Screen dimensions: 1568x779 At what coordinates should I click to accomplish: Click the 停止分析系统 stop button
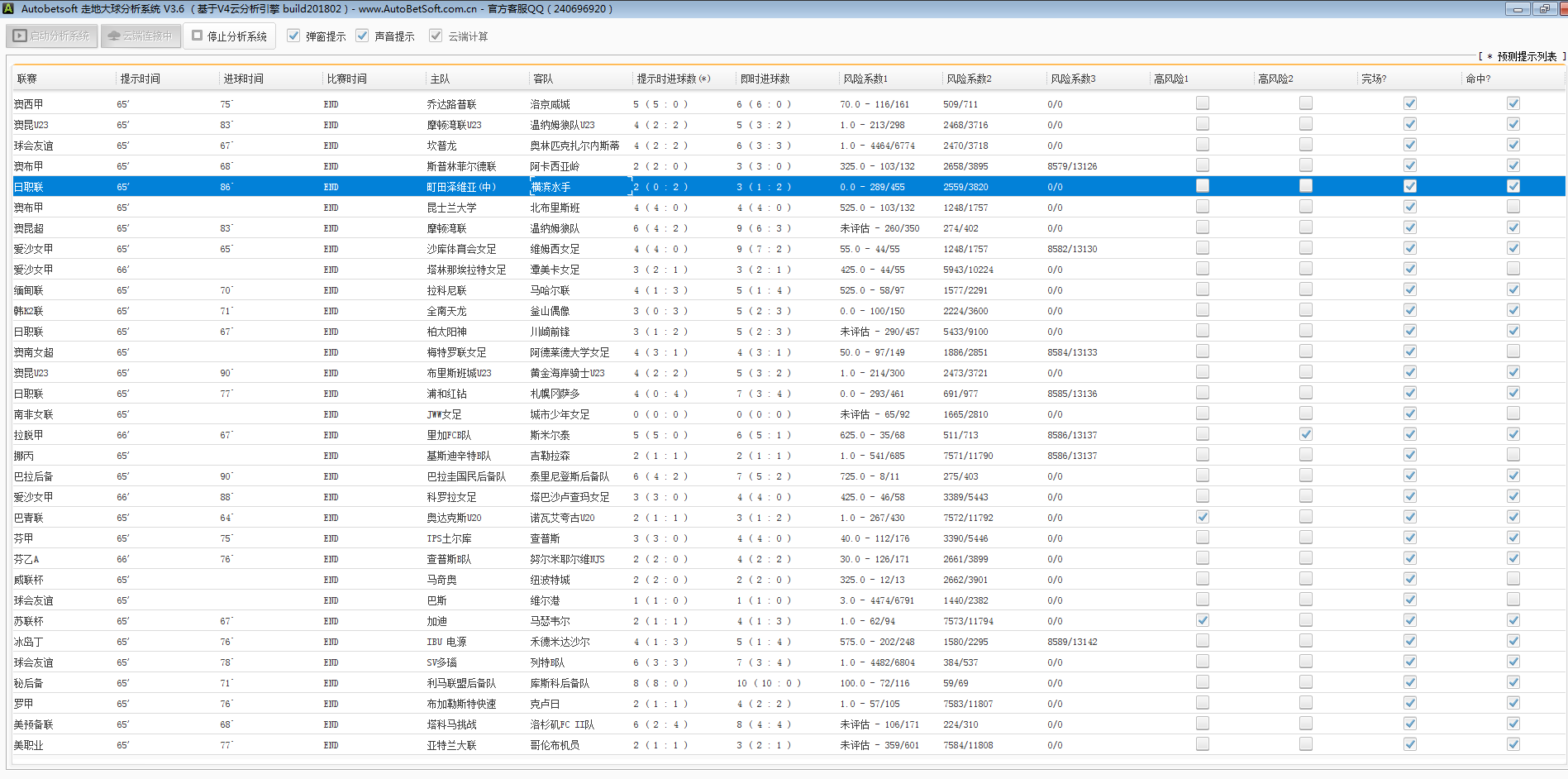tap(229, 36)
